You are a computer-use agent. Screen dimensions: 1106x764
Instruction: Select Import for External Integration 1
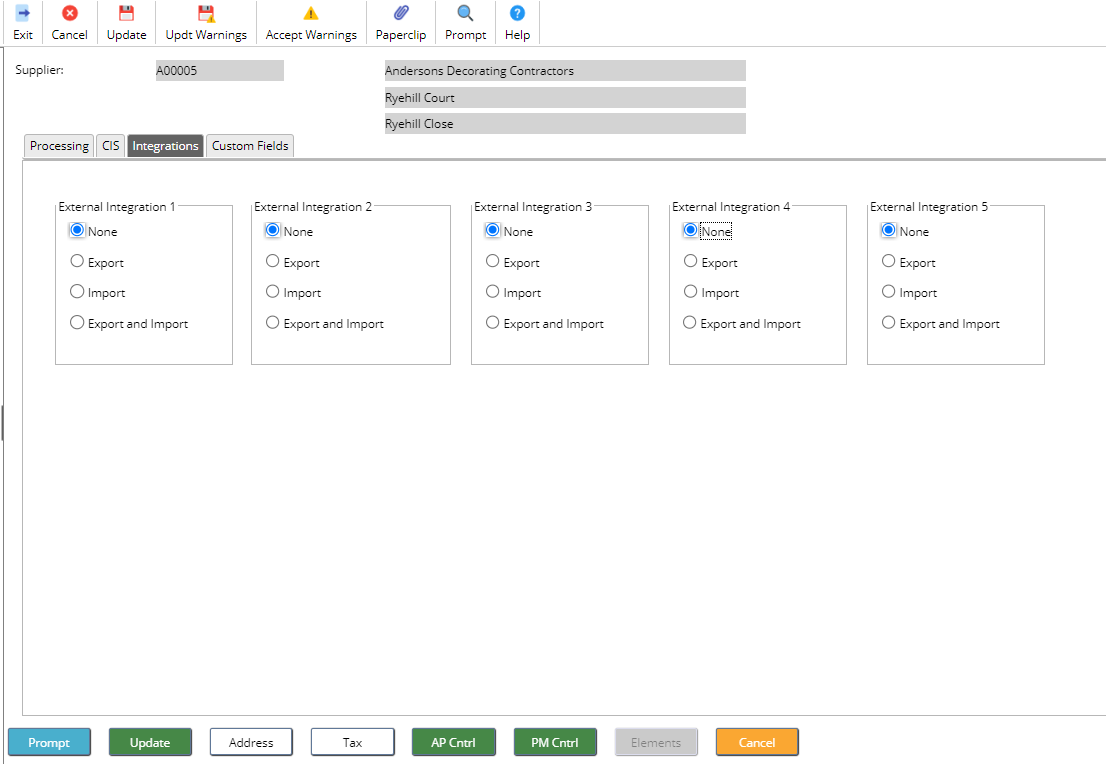pyautogui.click(x=77, y=291)
